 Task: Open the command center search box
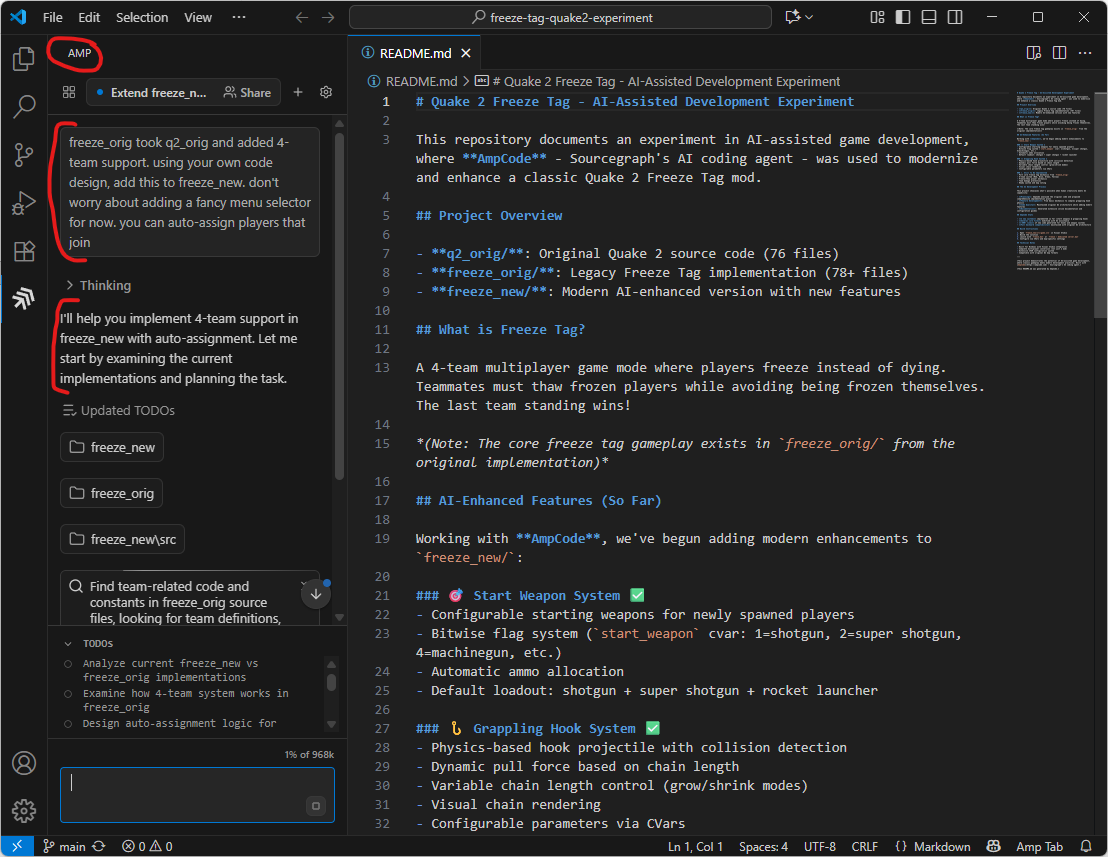tap(560, 17)
